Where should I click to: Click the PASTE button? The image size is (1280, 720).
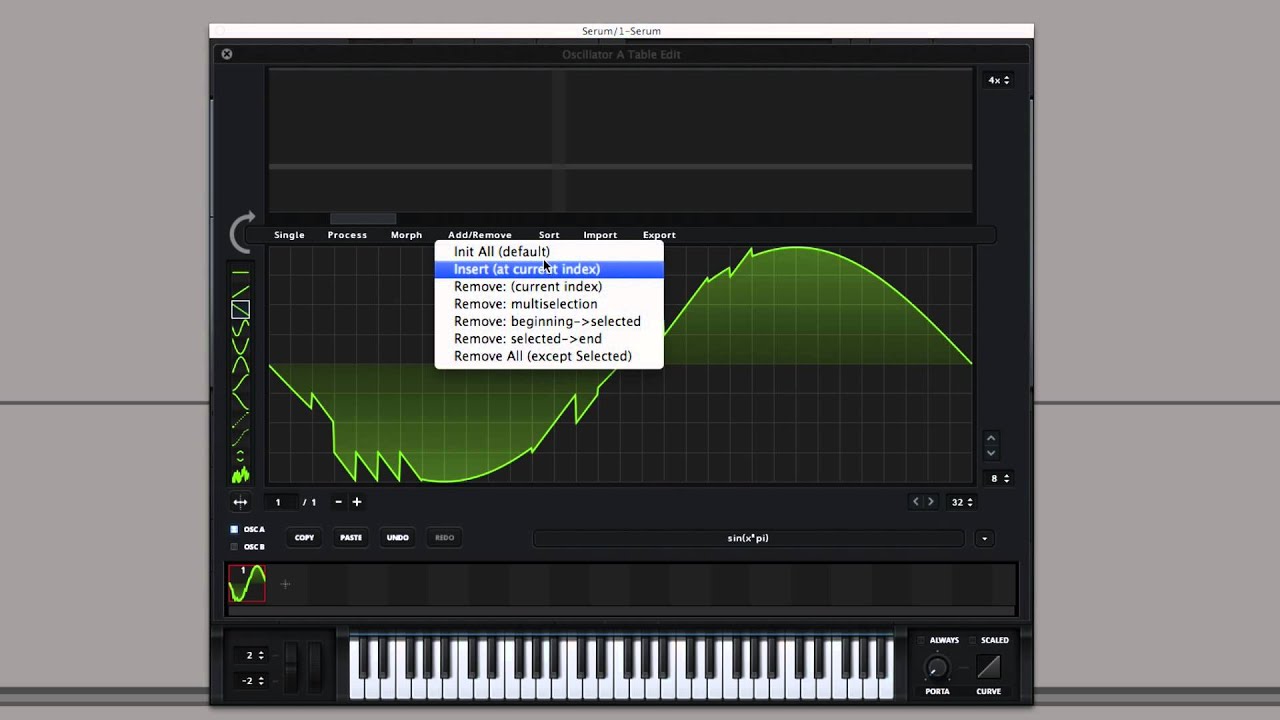tap(351, 538)
